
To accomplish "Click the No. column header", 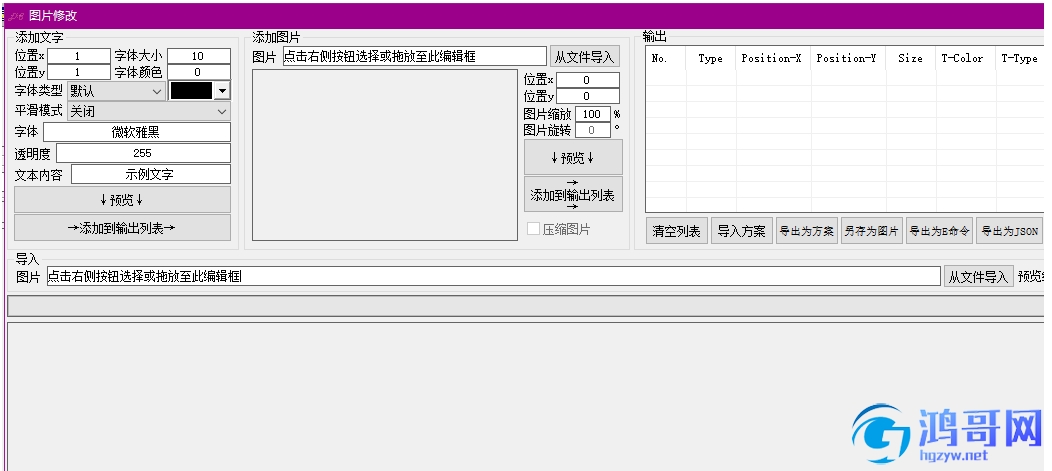I will (x=666, y=58).
